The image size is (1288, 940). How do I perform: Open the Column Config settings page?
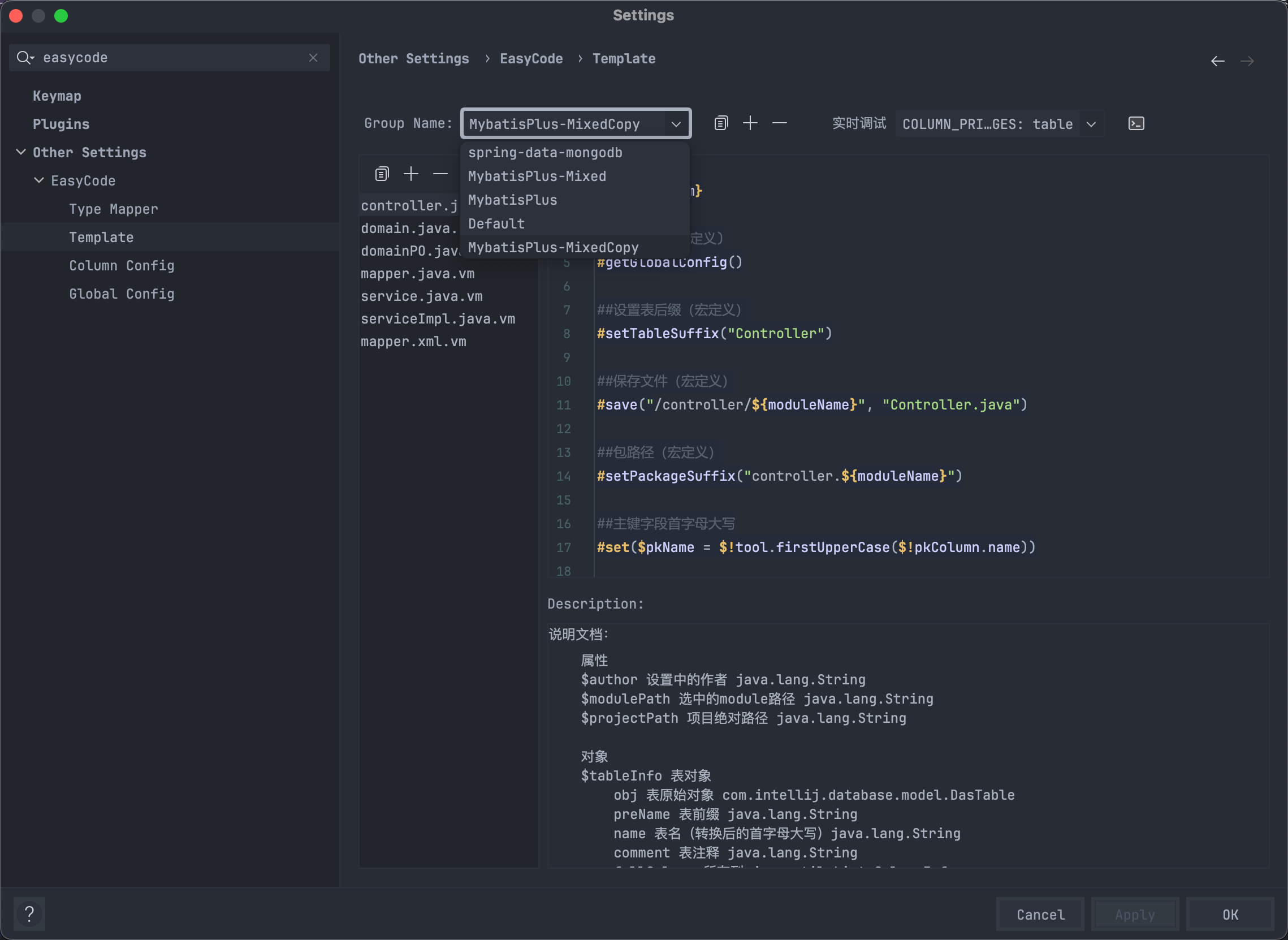click(122, 266)
